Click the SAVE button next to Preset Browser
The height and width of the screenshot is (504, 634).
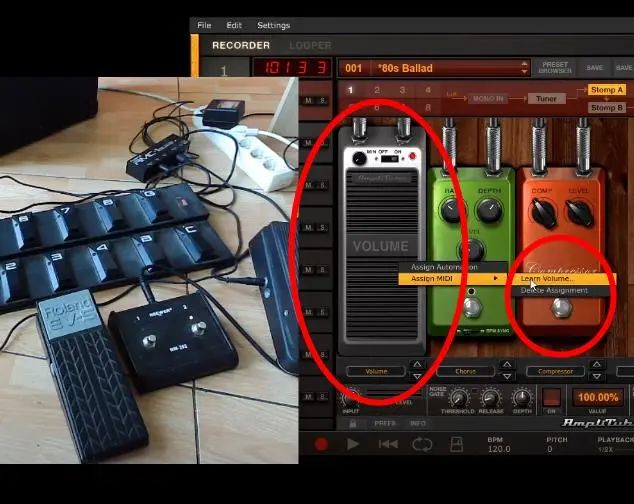coord(594,68)
